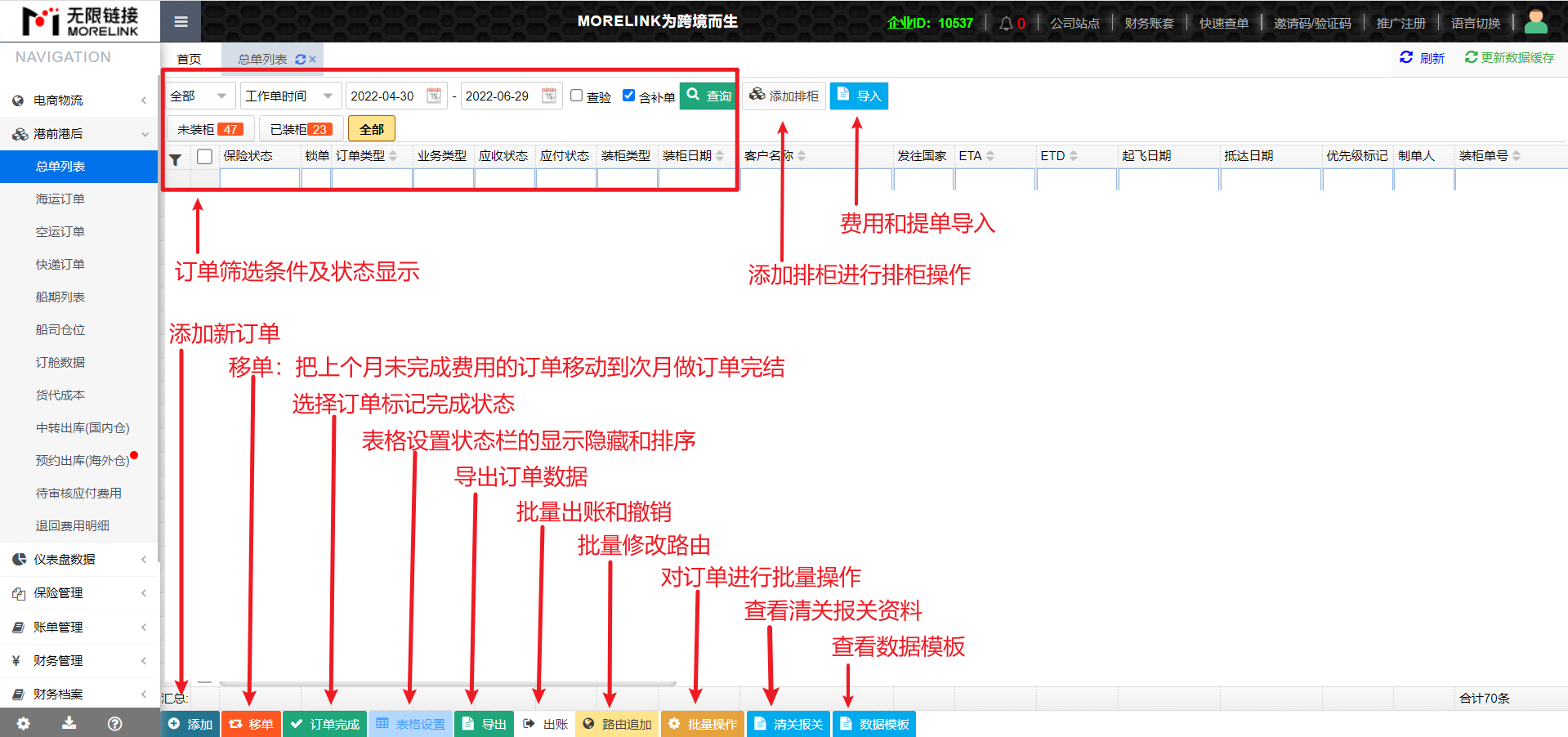Open 路由追加 to modify routes
1568x737 pixels.
(x=617, y=724)
